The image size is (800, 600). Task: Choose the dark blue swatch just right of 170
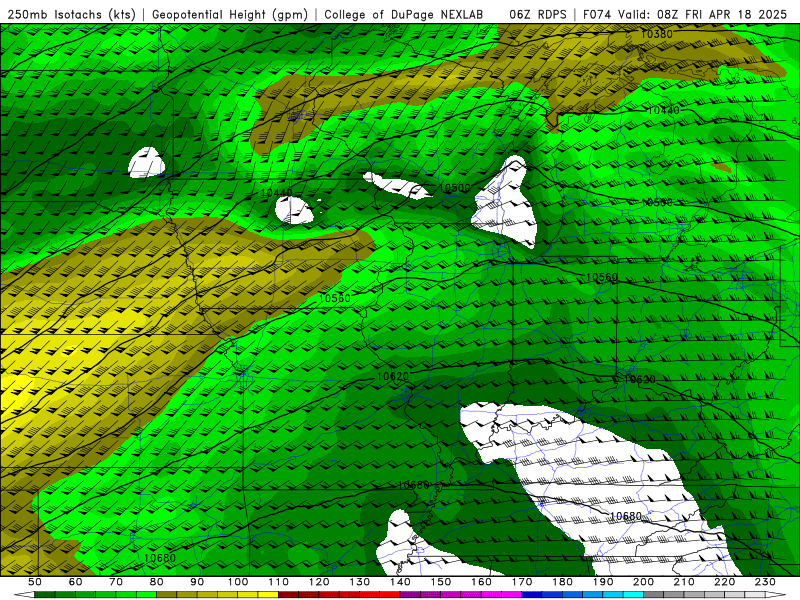(x=532, y=595)
